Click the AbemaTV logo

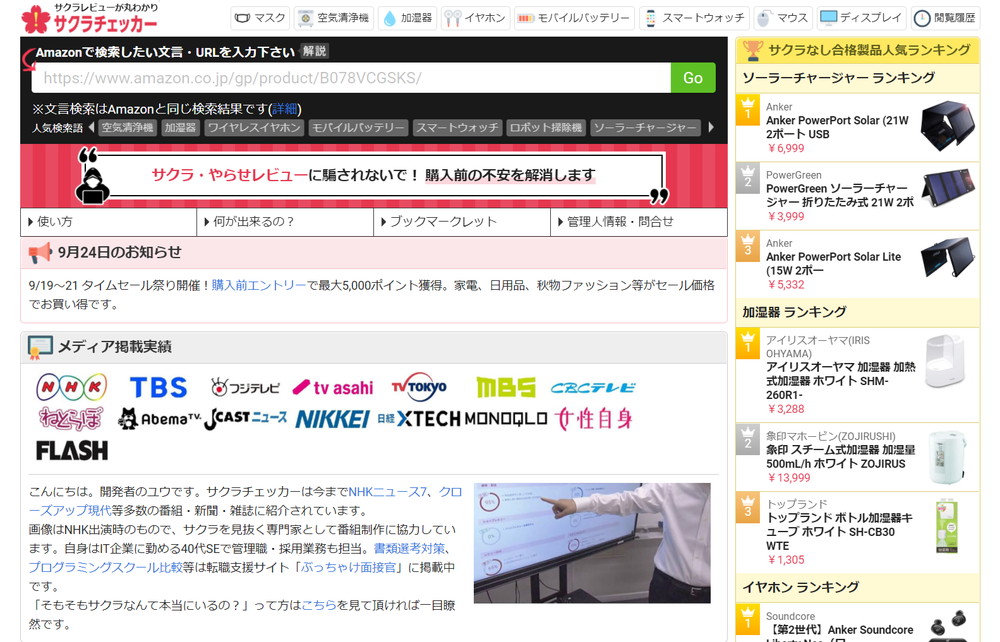(x=159, y=419)
